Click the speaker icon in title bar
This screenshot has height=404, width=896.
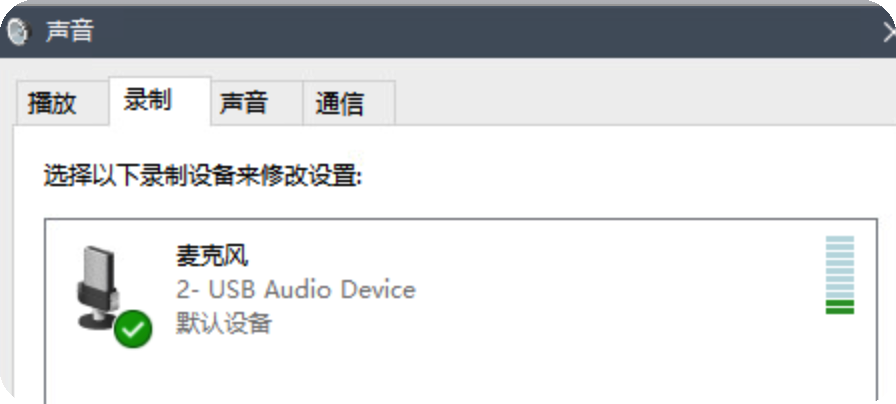(x=18, y=32)
